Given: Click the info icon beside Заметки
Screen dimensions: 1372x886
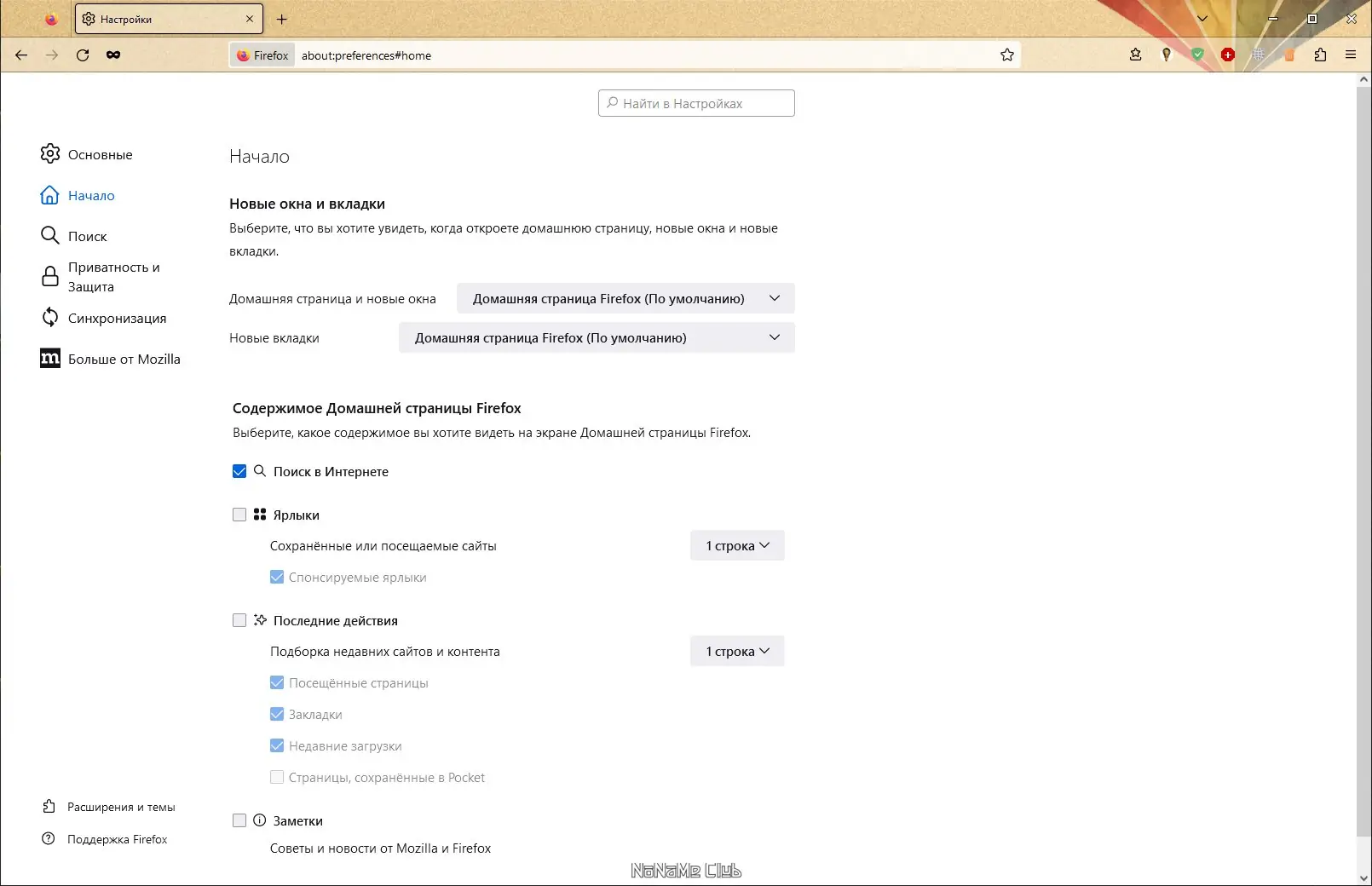Looking at the screenshot, I should (260, 820).
